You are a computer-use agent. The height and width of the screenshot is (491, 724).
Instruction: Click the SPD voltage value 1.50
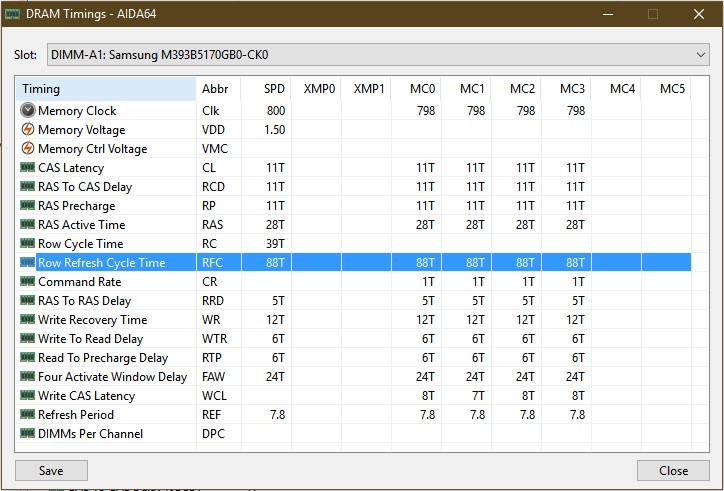pos(275,130)
